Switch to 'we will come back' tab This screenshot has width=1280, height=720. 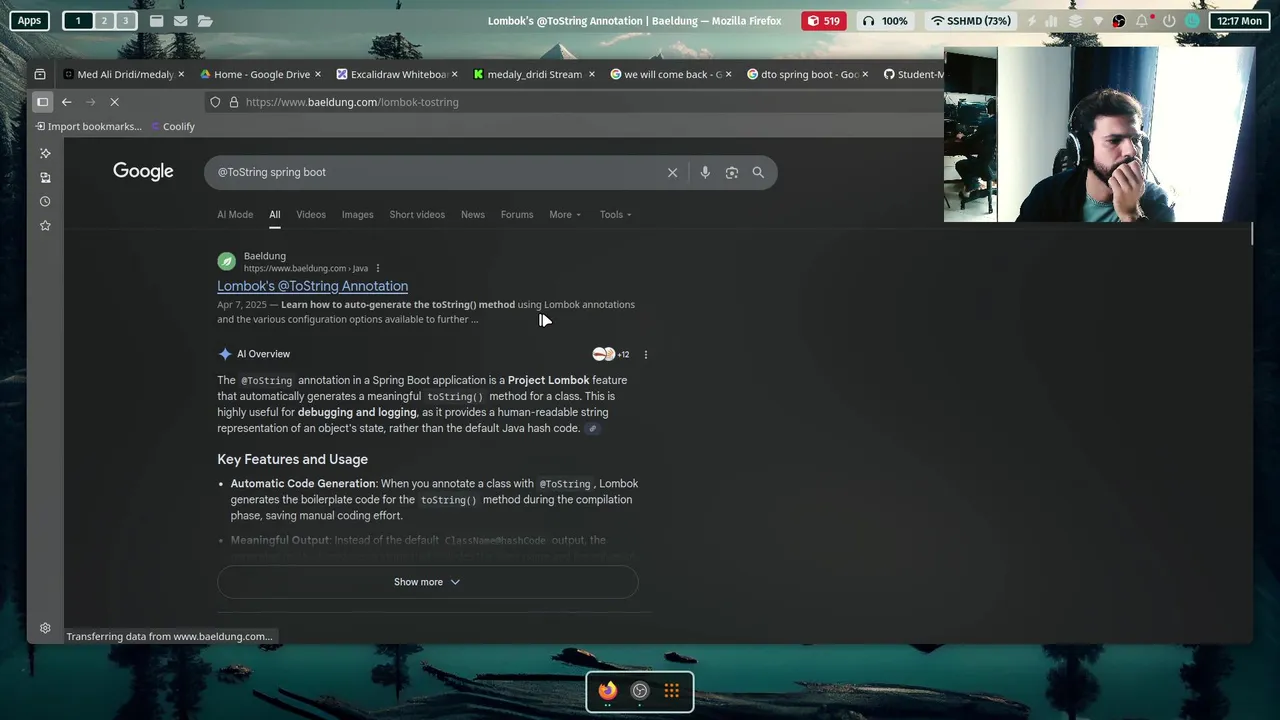pyautogui.click(x=665, y=74)
